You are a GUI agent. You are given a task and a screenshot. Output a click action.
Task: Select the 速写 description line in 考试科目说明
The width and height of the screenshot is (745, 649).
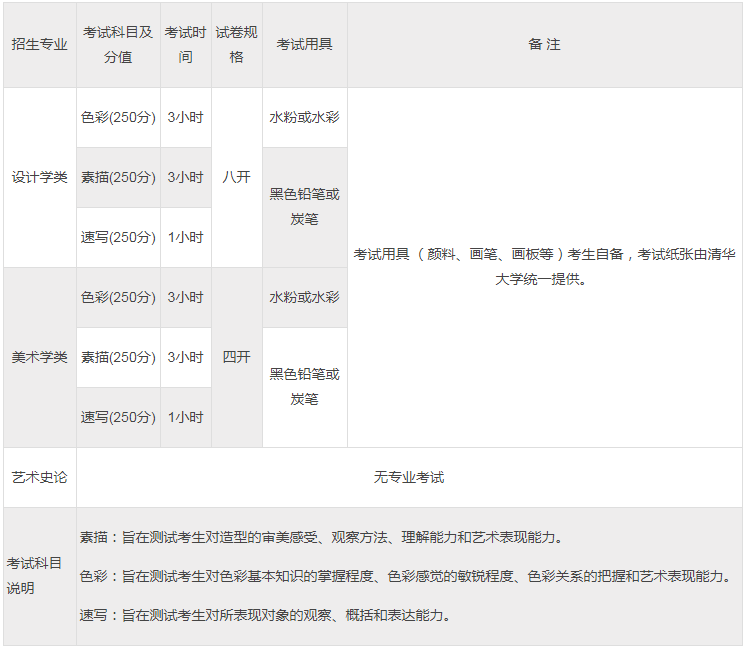pyautogui.click(x=265, y=615)
